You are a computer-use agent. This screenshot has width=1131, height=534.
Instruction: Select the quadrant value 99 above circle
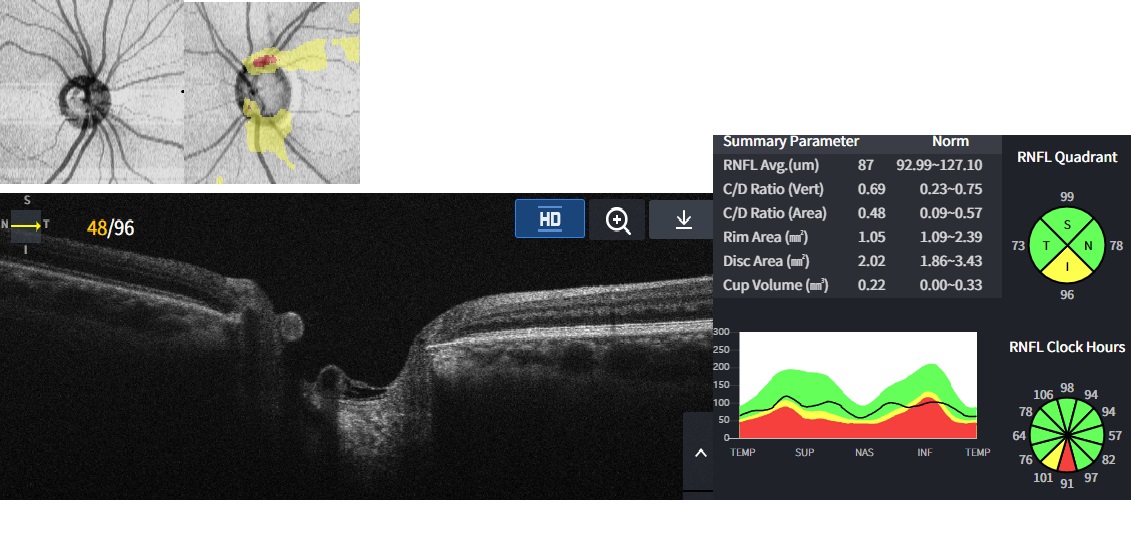click(1068, 197)
